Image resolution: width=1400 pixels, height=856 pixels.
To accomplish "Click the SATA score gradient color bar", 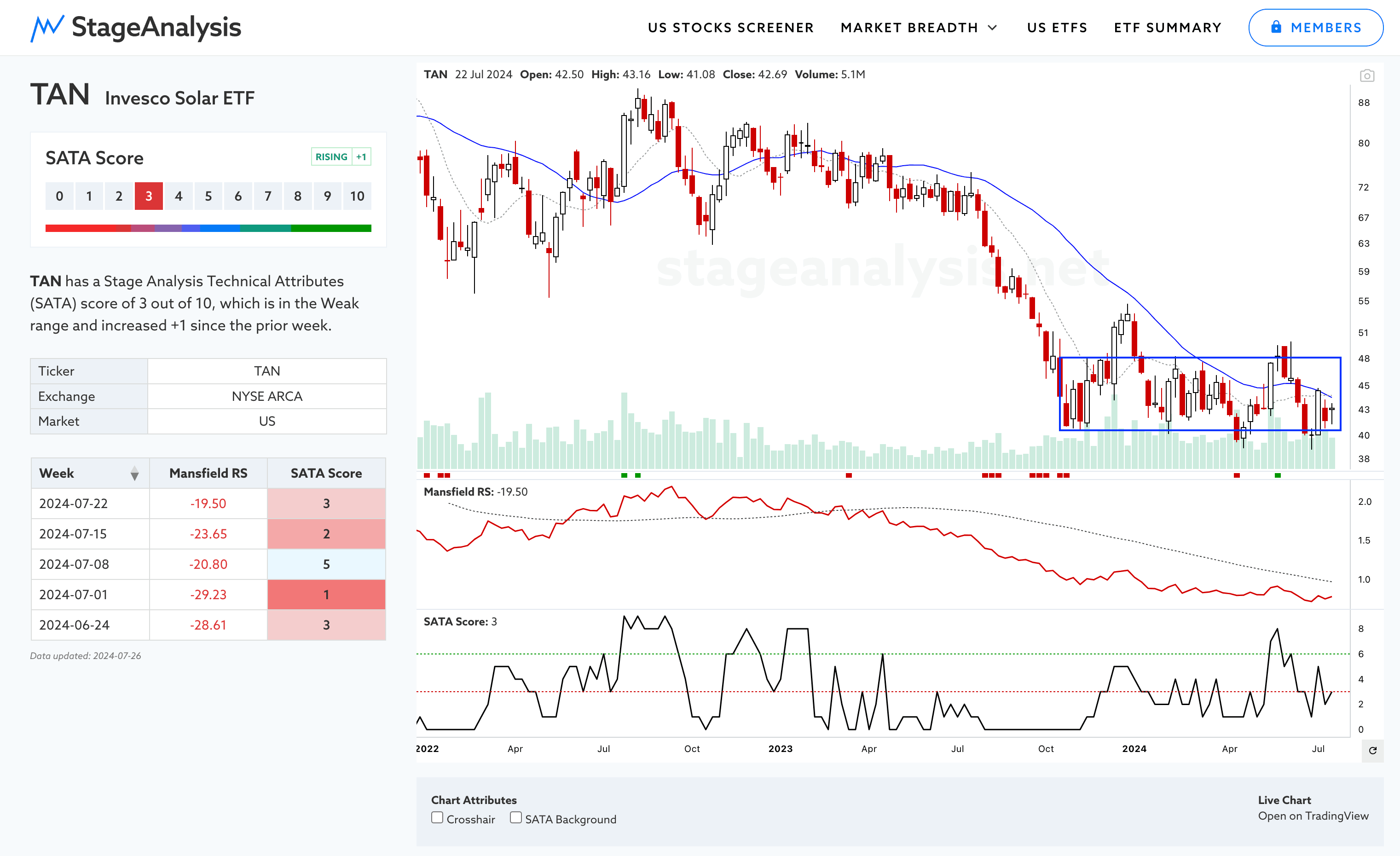I will click(x=208, y=228).
